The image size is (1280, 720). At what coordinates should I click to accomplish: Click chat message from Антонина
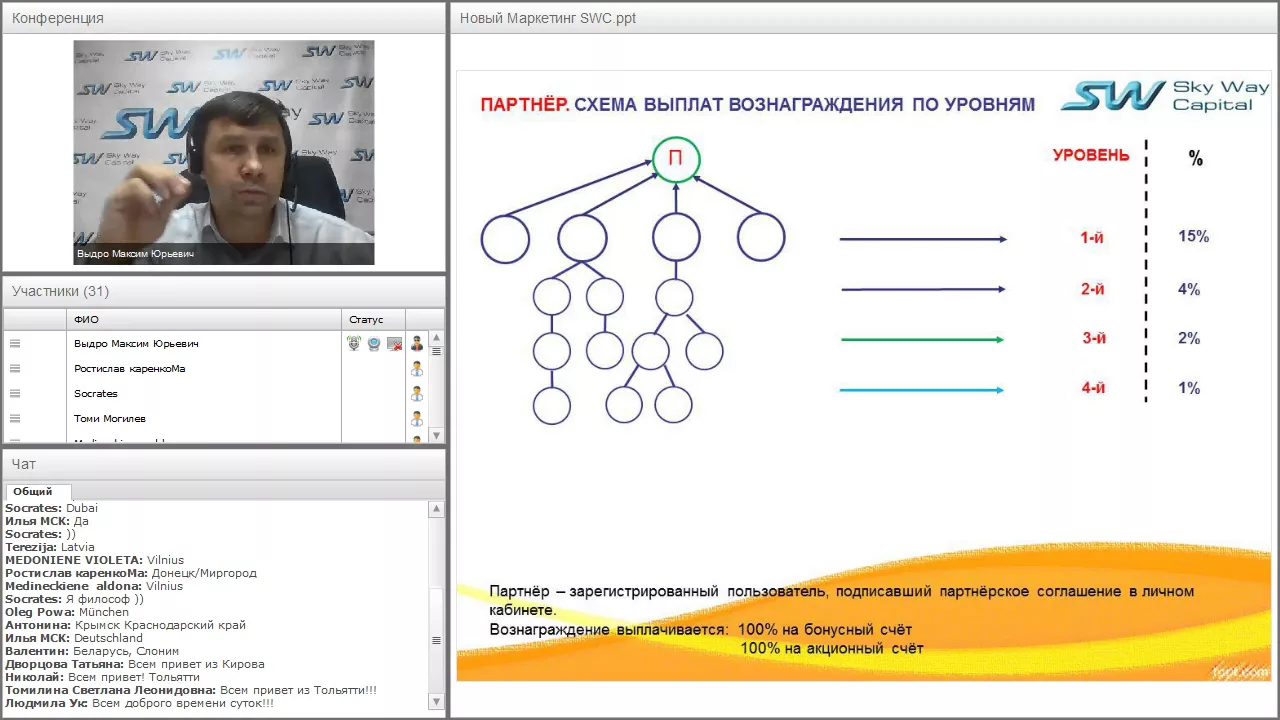point(125,625)
